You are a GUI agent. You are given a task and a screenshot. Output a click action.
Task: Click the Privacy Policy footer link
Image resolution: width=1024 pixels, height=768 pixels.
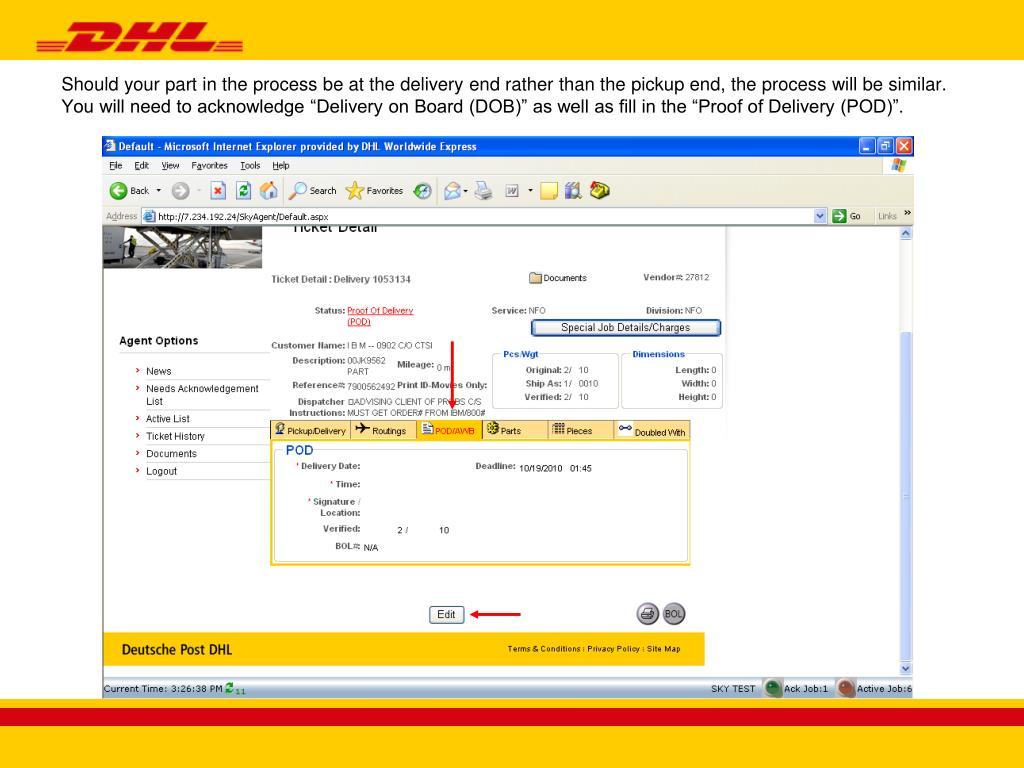(x=613, y=648)
